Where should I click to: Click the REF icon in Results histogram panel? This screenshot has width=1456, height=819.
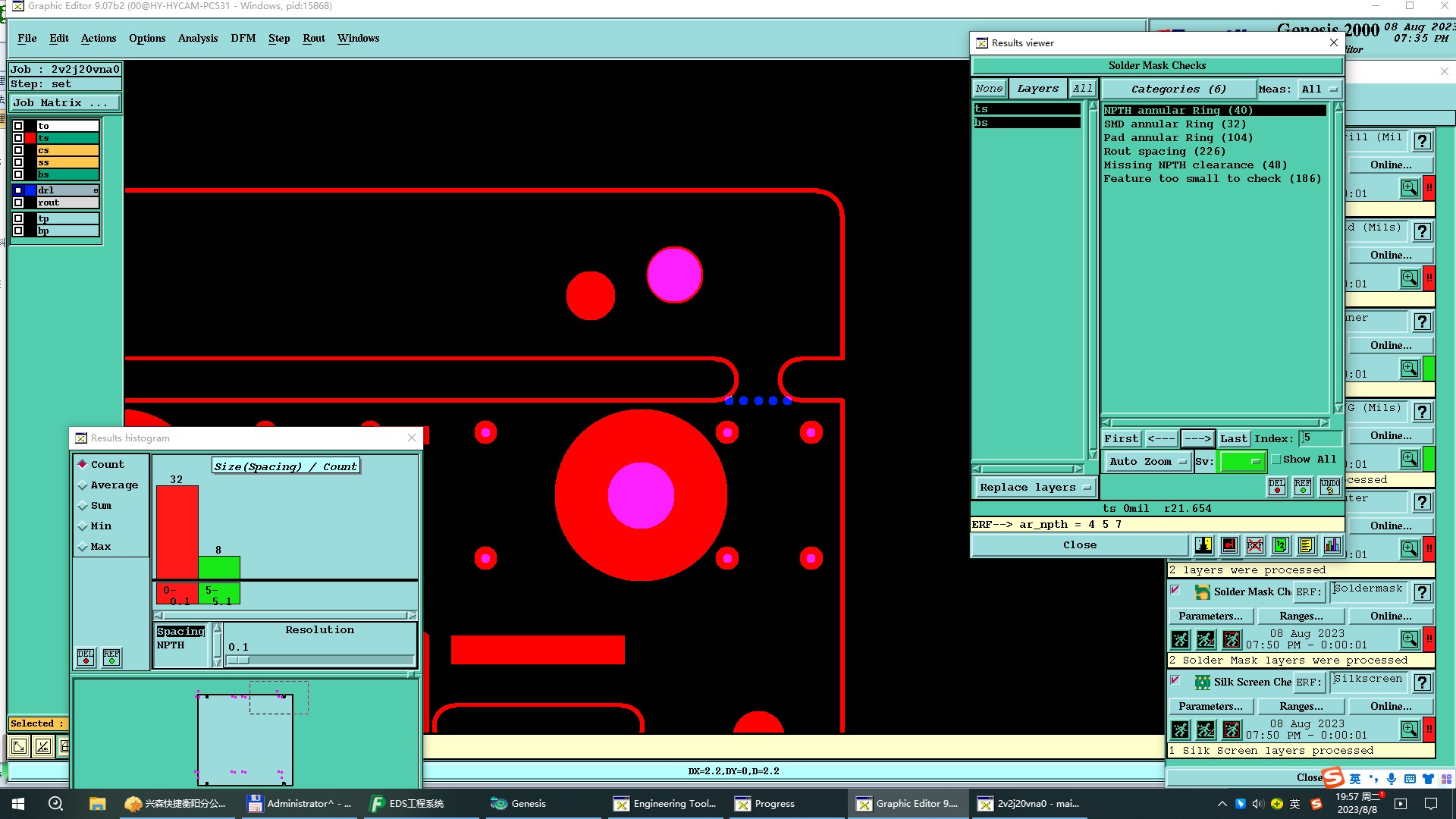[x=111, y=657]
